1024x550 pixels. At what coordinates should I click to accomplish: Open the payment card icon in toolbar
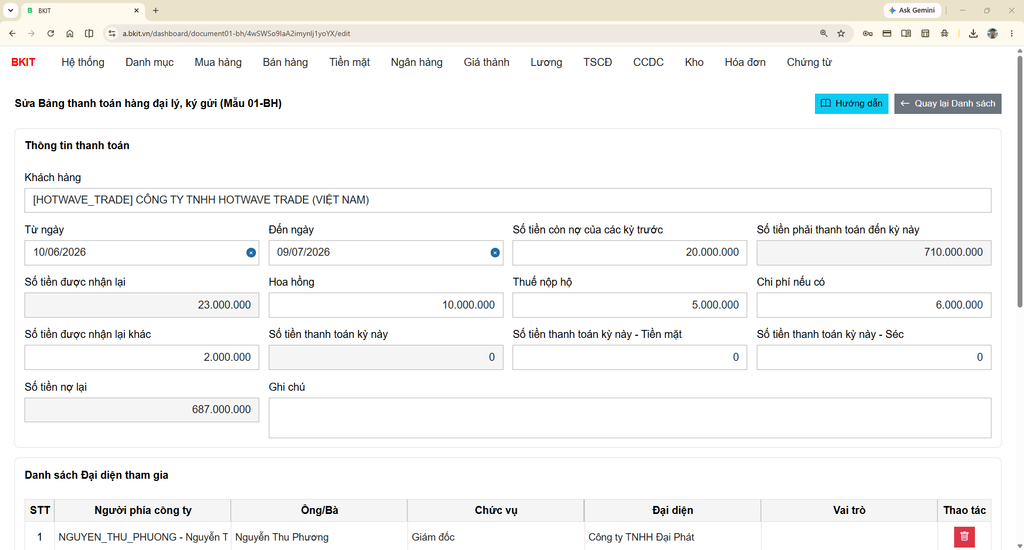tap(887, 33)
